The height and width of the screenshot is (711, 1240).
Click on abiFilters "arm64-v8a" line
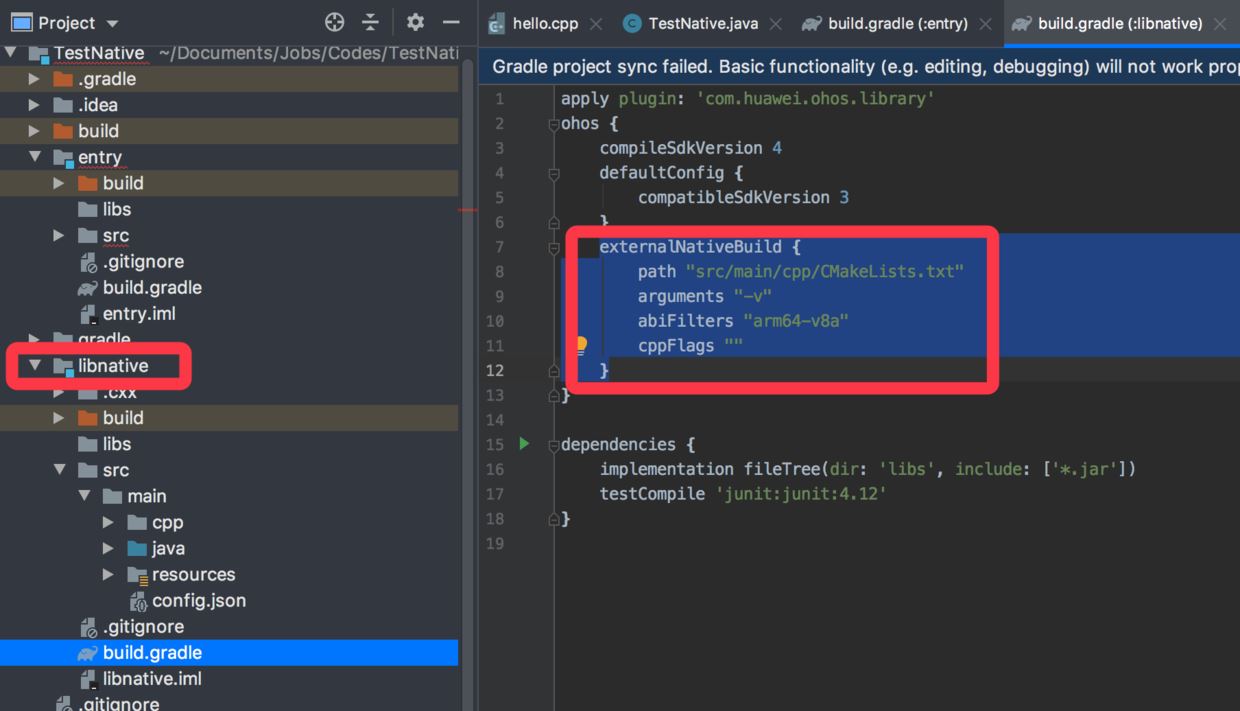pos(744,321)
